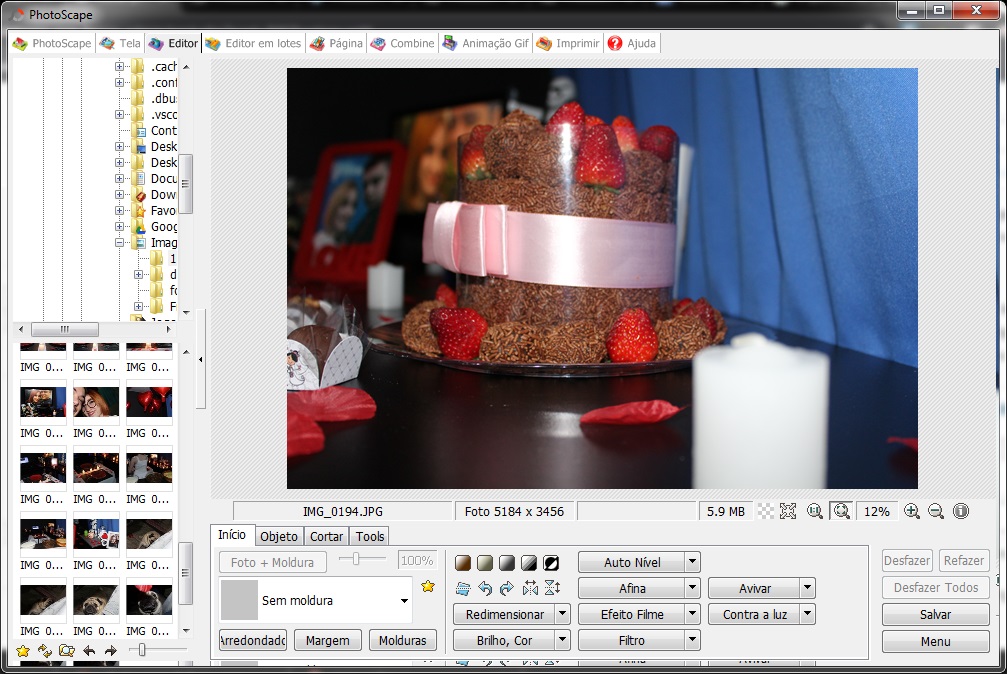1007x674 pixels.
Task: Open the Auto Nível dropdown
Action: (x=690, y=561)
